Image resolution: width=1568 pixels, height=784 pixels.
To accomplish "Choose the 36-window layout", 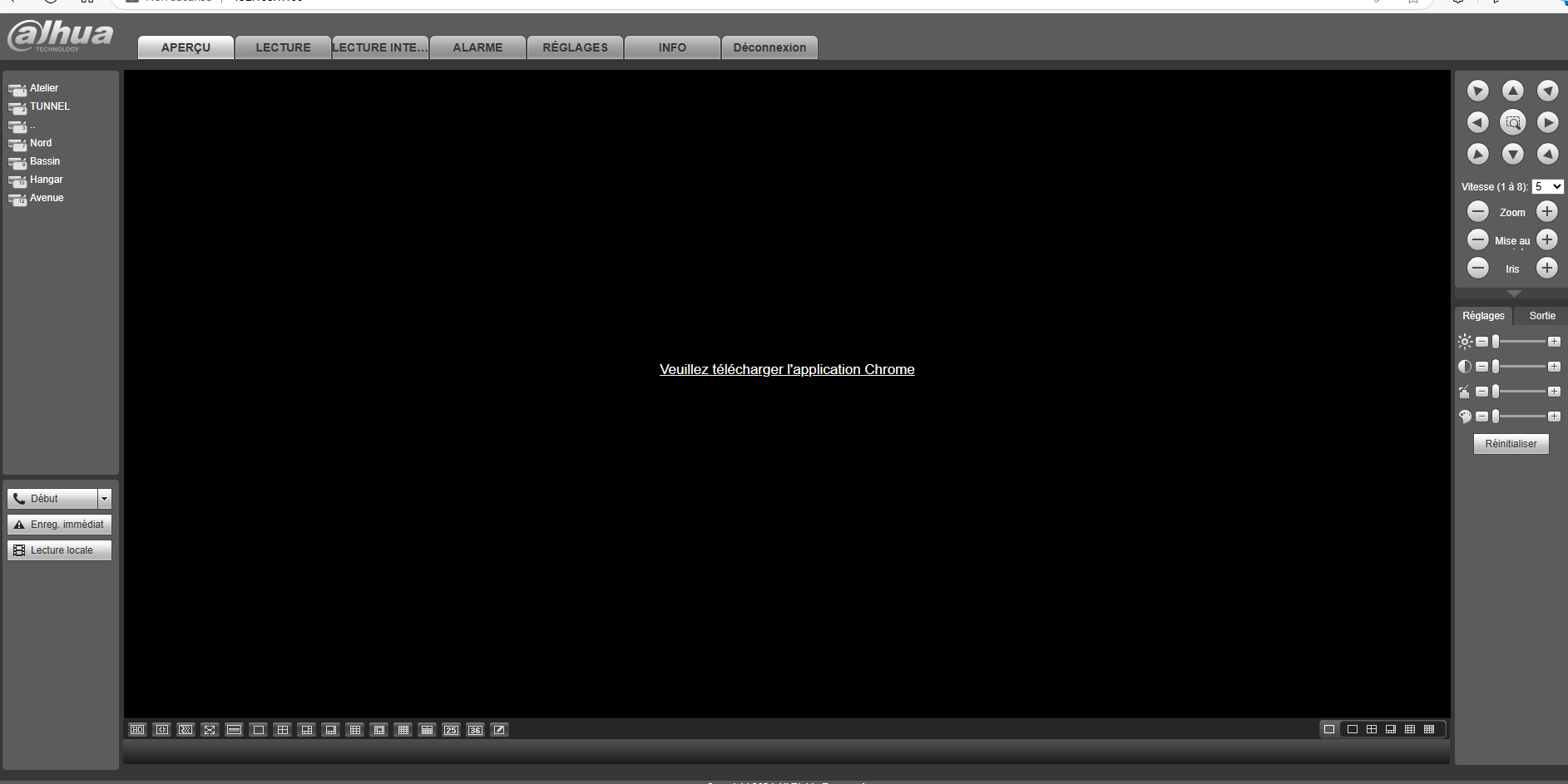I will 475,730.
